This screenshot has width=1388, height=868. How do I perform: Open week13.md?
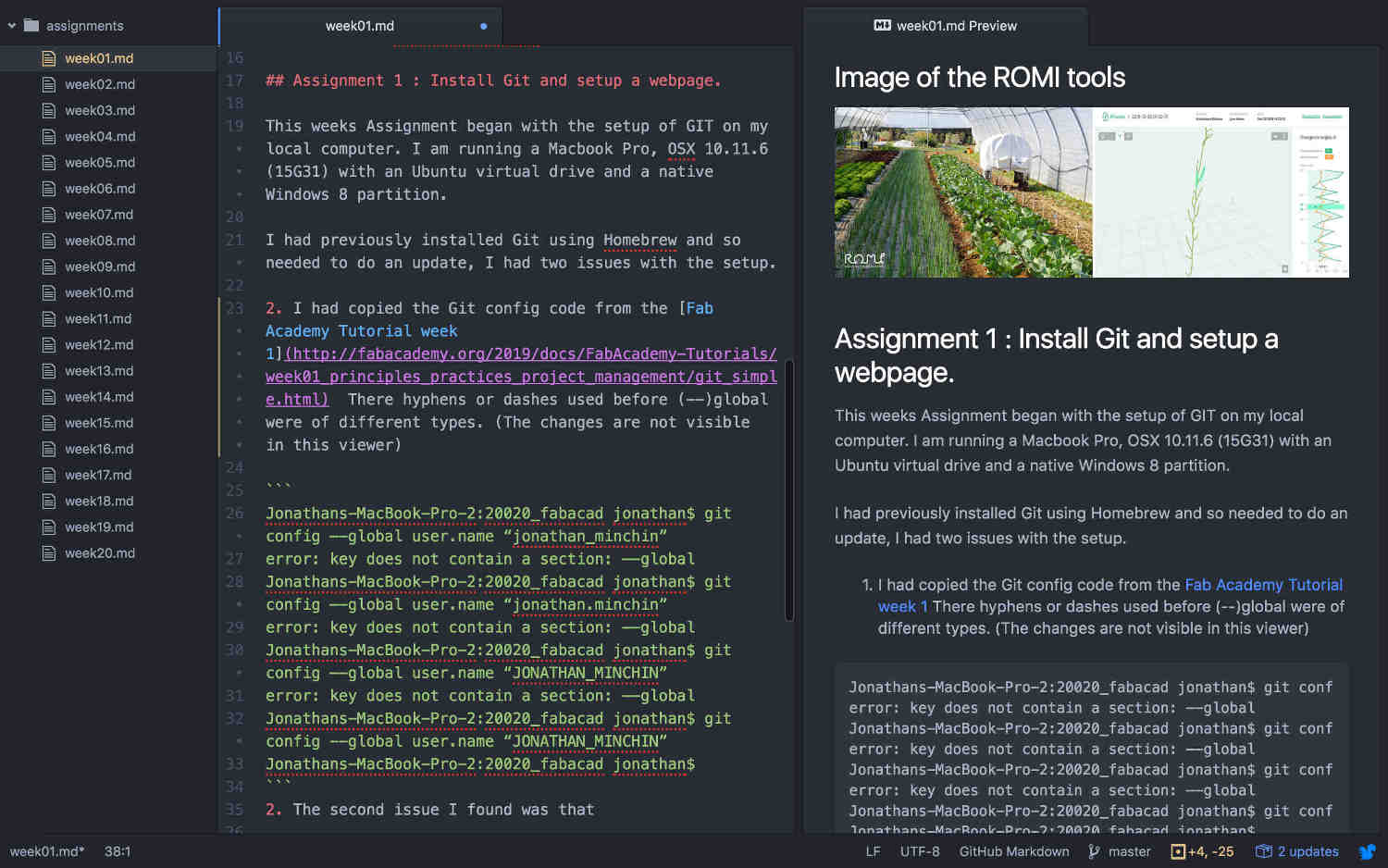(99, 370)
